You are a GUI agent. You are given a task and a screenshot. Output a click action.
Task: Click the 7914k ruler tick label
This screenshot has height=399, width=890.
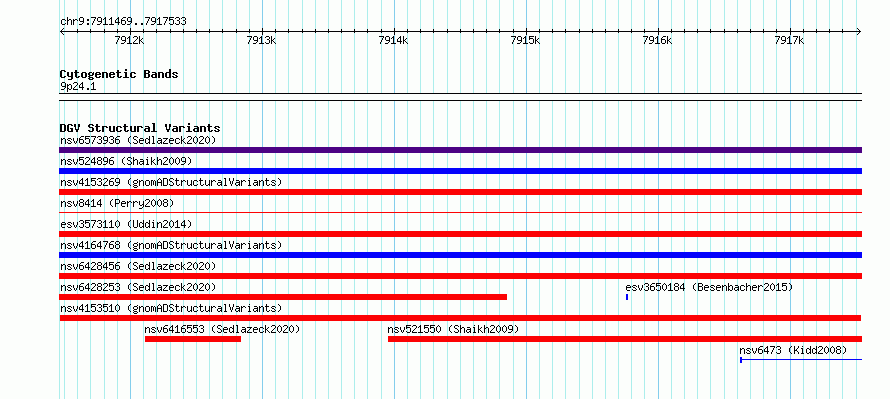(x=393, y=41)
